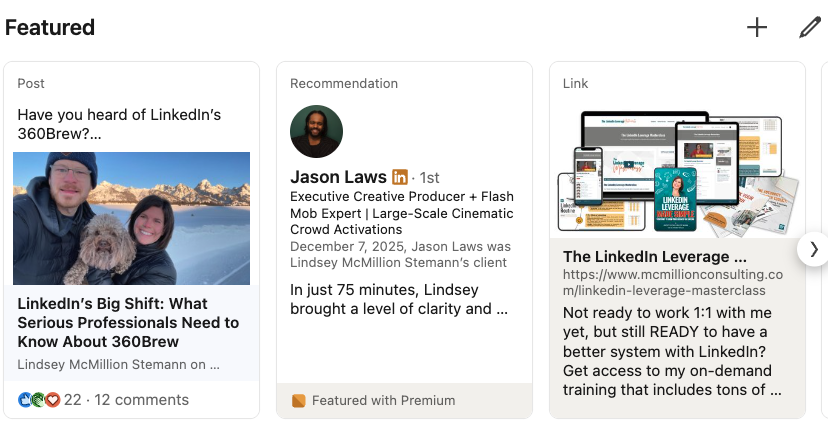Viewport: 828px width, 431px height.
Task: Open Jason Laws' profile photo
Action: [x=316, y=132]
